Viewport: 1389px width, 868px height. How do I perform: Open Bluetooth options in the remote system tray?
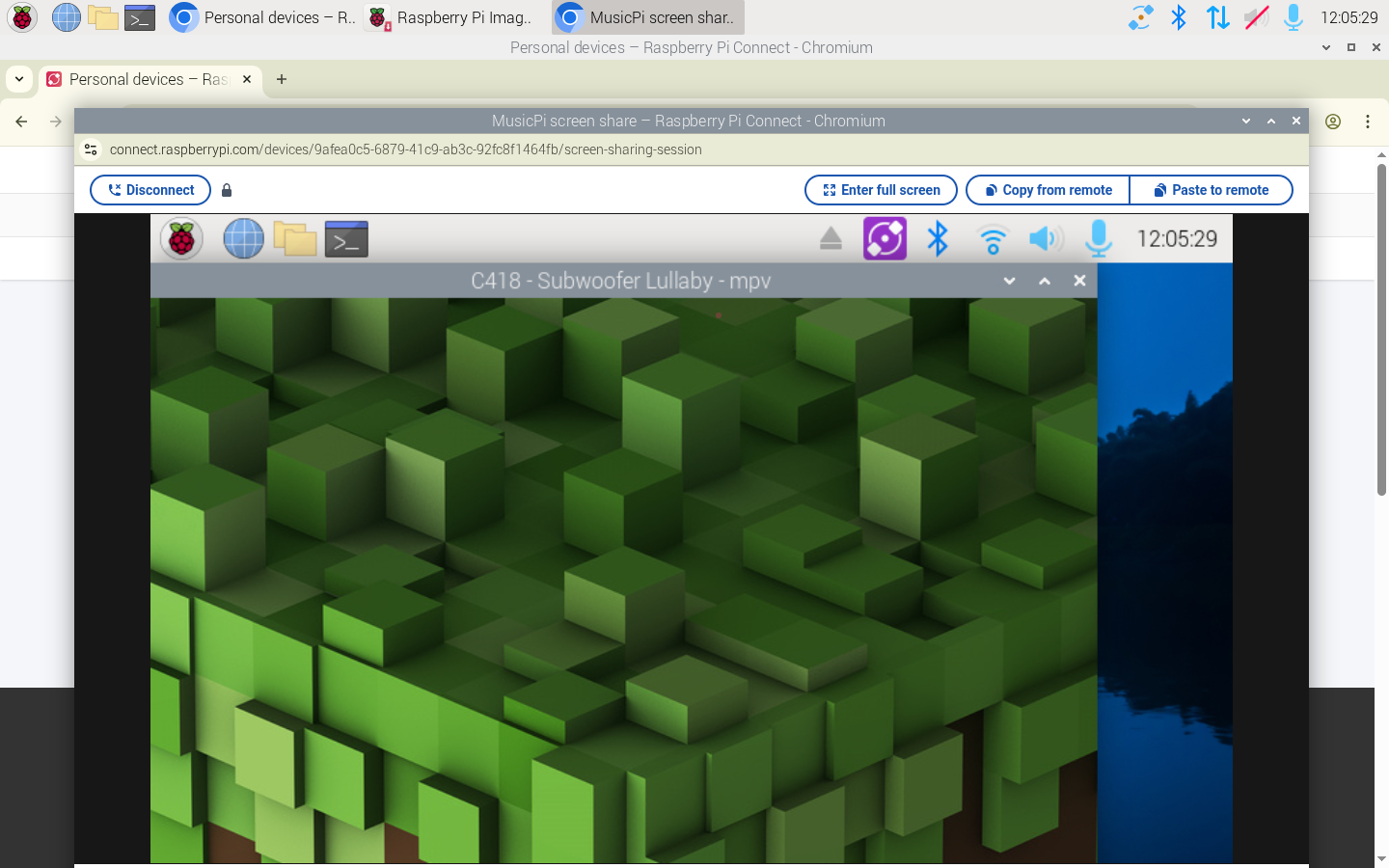coord(938,238)
